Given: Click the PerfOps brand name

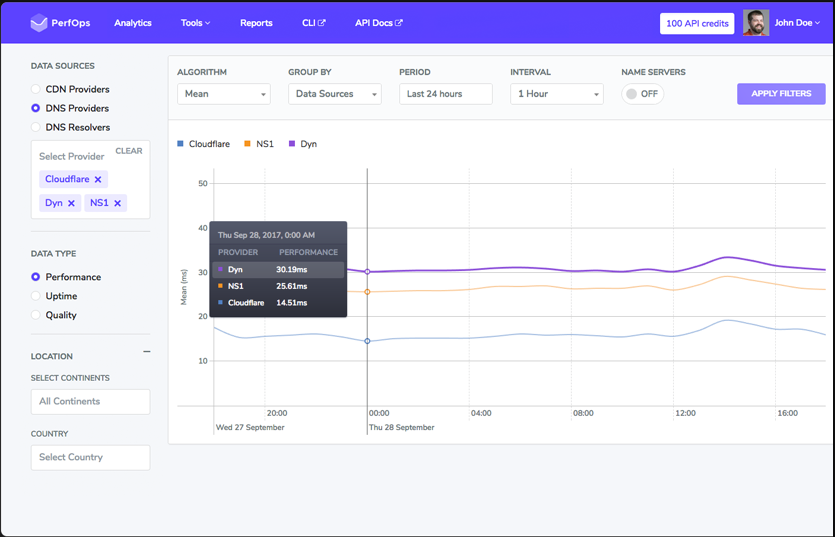Looking at the screenshot, I should pyautogui.click(x=71, y=23).
